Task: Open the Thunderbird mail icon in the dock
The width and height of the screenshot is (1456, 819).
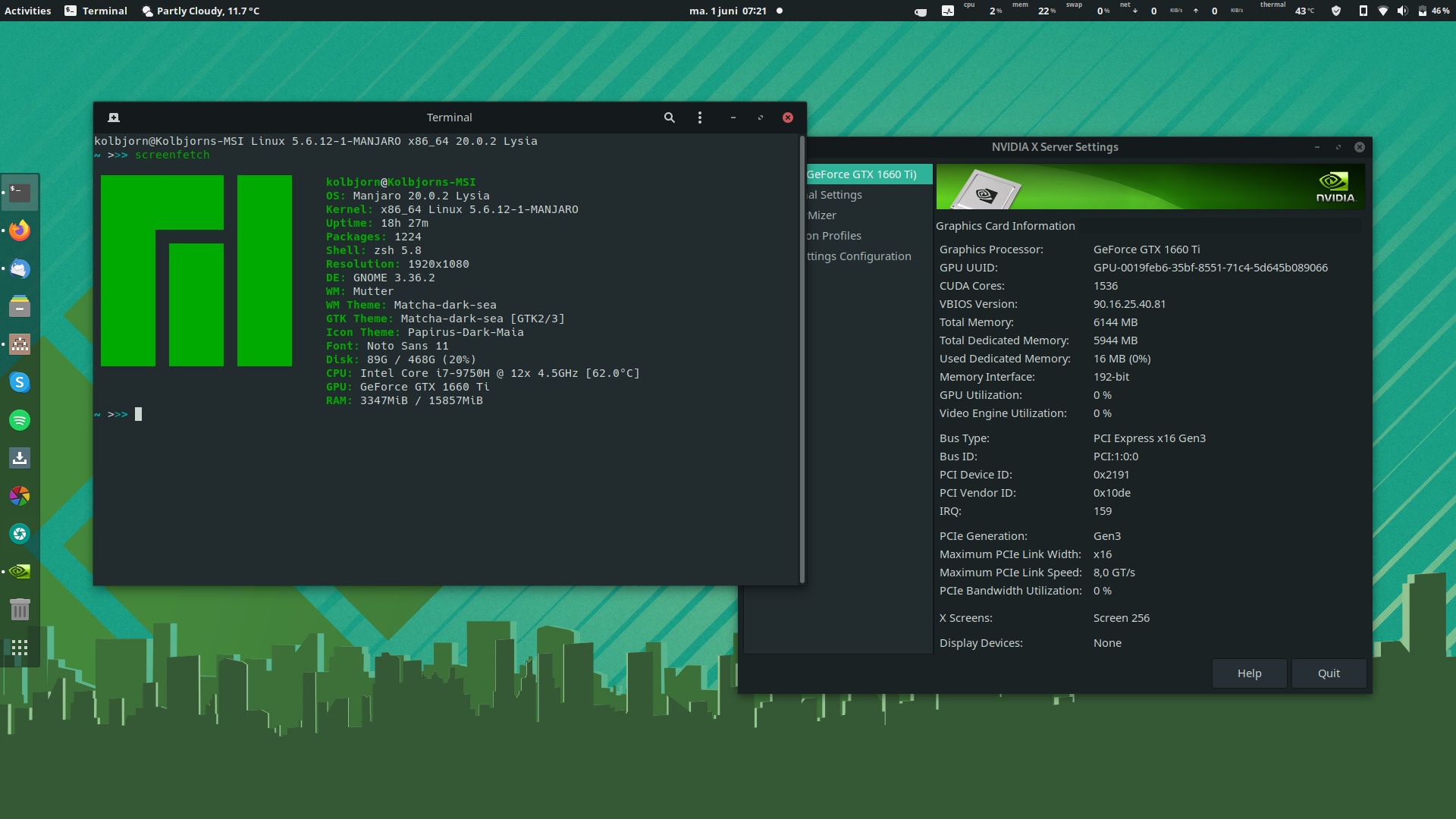Action: 19,268
